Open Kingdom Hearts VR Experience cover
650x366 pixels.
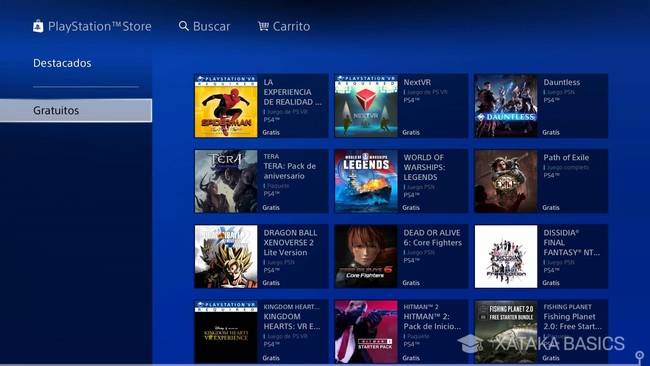pos(226,332)
